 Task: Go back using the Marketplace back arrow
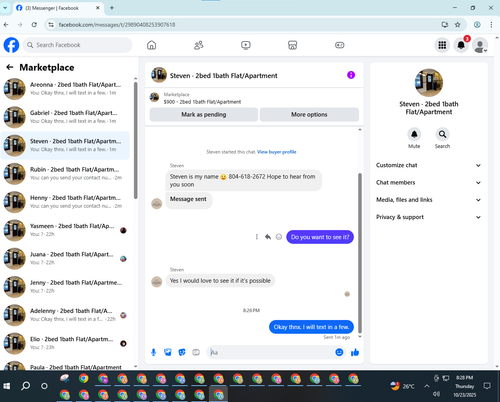10,67
